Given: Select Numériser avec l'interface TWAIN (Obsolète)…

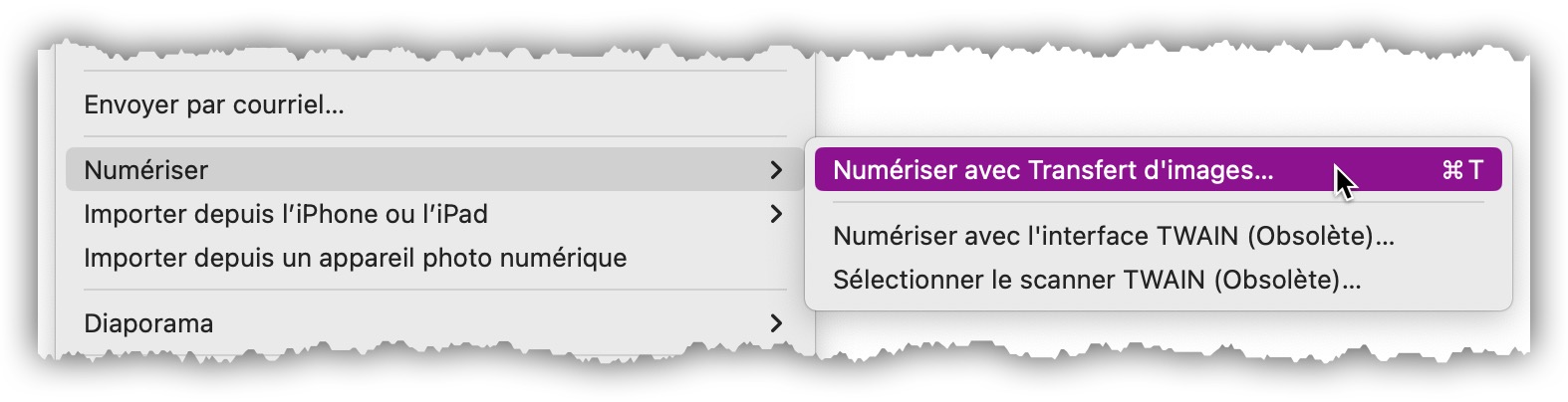Looking at the screenshot, I should tap(1113, 236).
